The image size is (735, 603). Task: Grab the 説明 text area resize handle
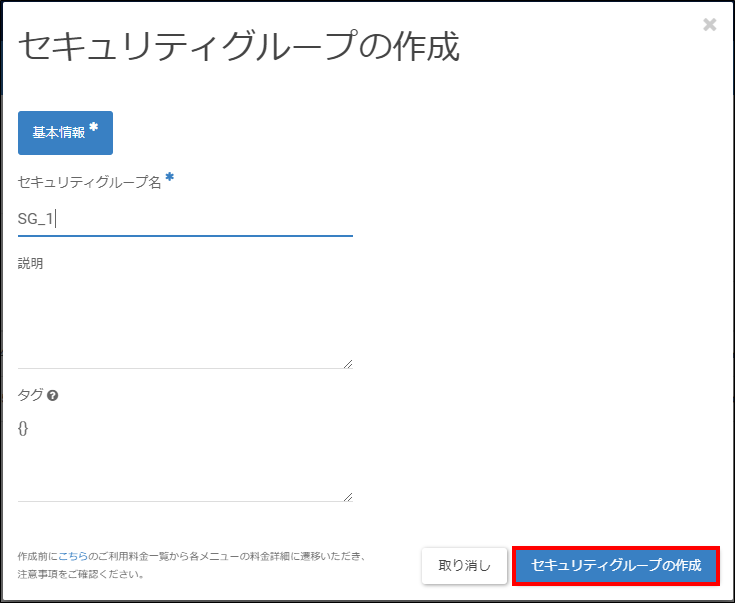pyautogui.click(x=348, y=364)
